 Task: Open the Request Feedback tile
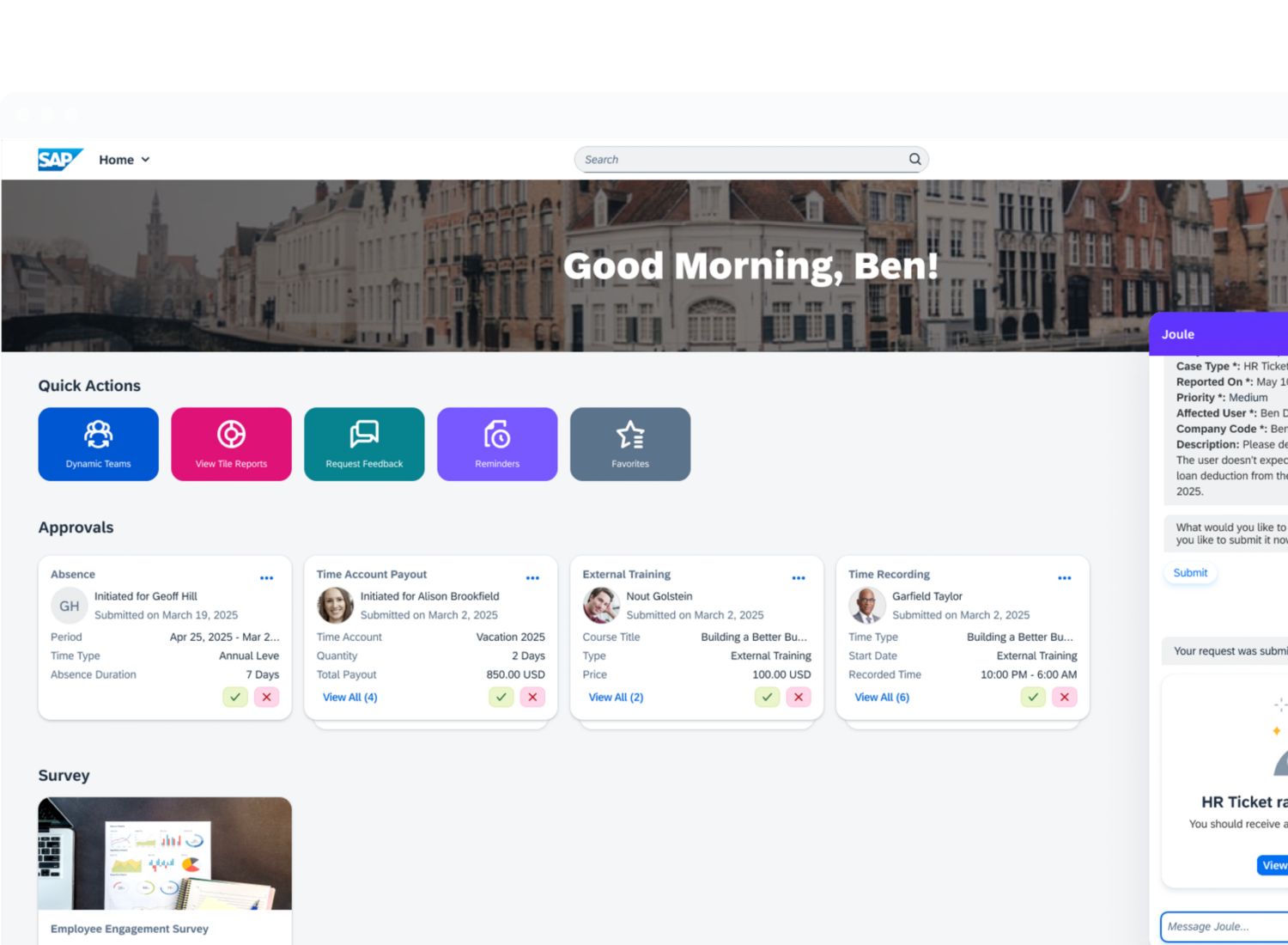coord(364,443)
